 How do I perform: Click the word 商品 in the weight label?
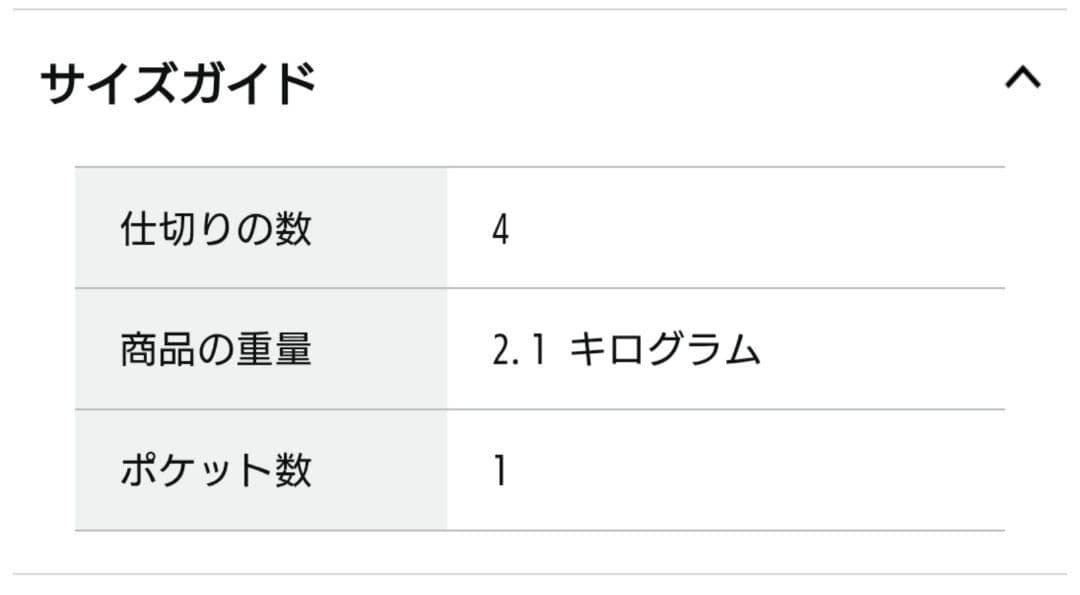coord(158,350)
